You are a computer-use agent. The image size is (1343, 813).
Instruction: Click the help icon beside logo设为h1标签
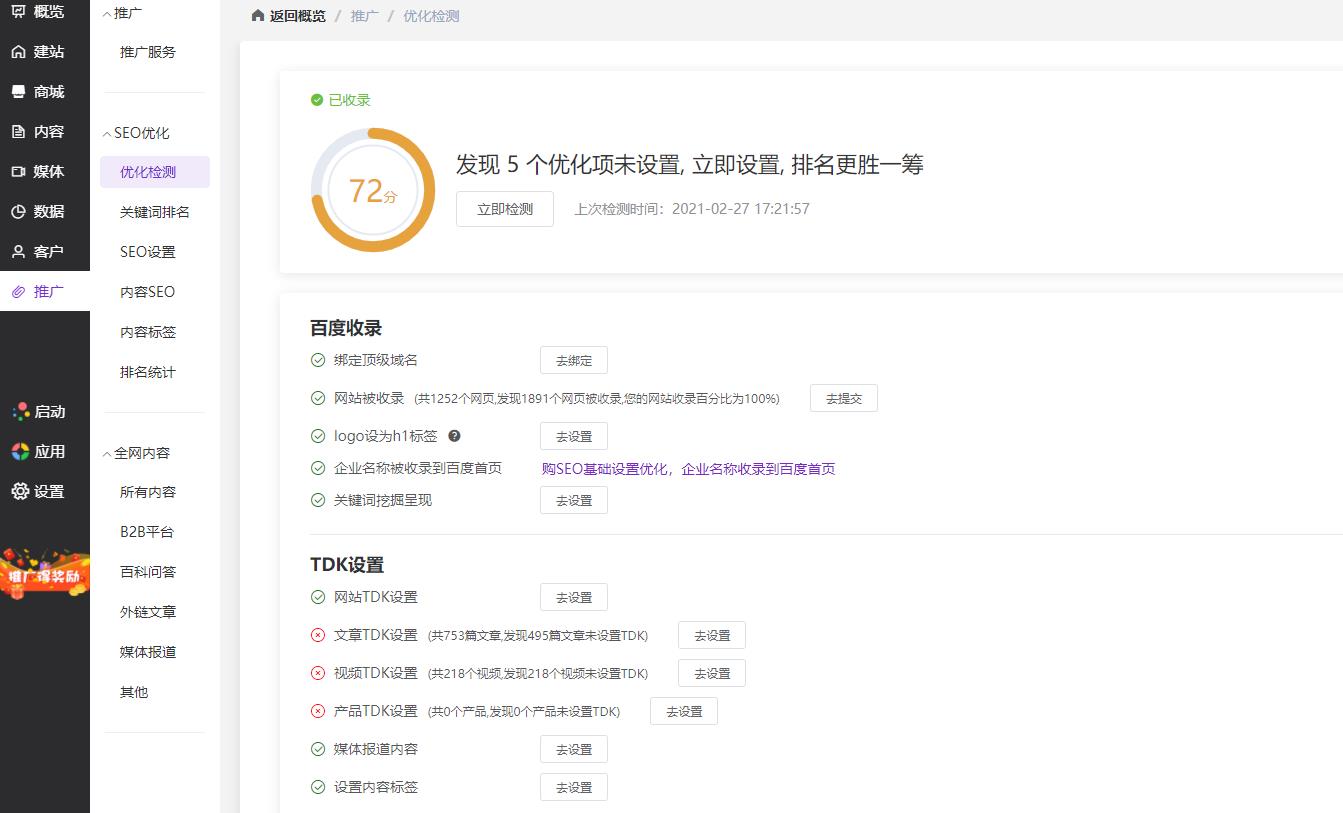point(455,435)
